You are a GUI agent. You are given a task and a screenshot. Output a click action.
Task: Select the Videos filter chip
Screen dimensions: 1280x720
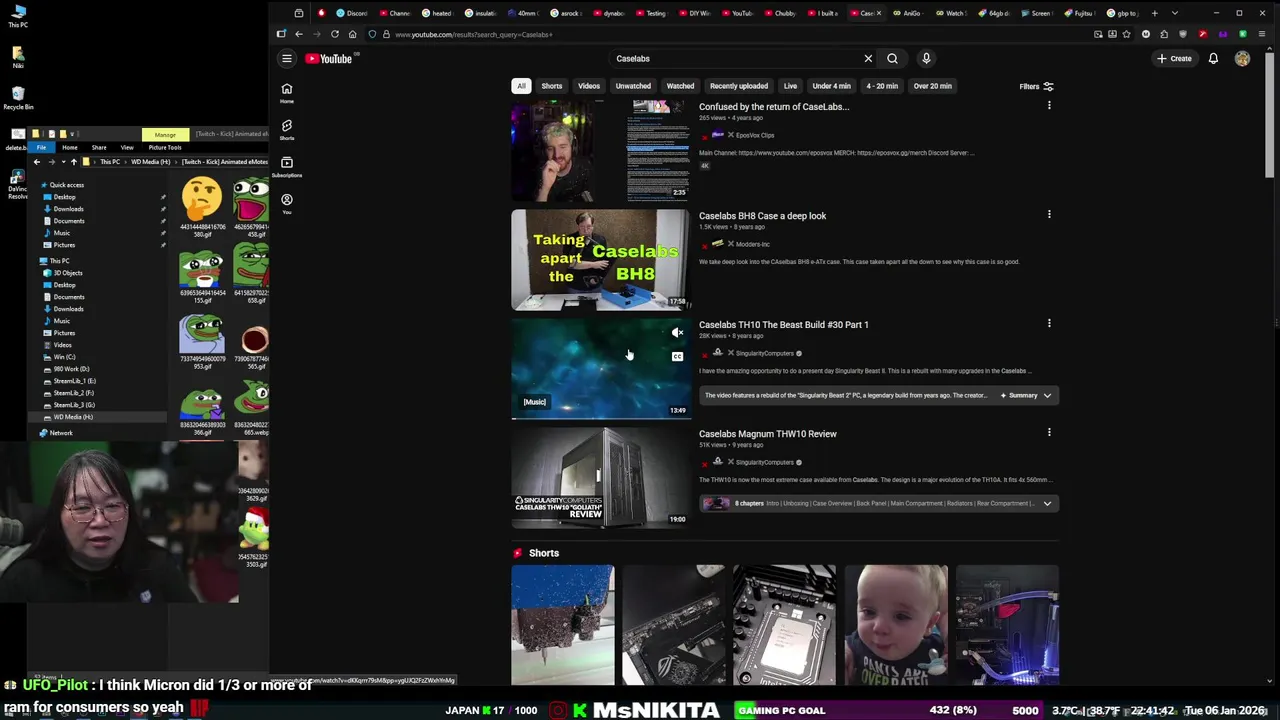tap(589, 86)
